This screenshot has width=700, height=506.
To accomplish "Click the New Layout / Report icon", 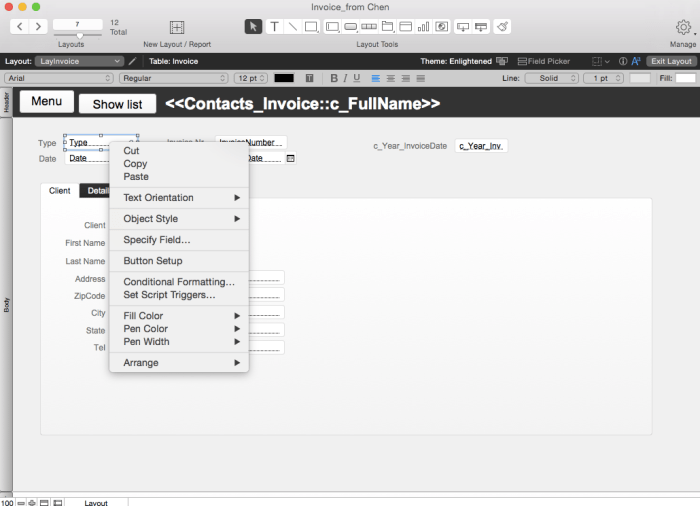I will 176,27.
